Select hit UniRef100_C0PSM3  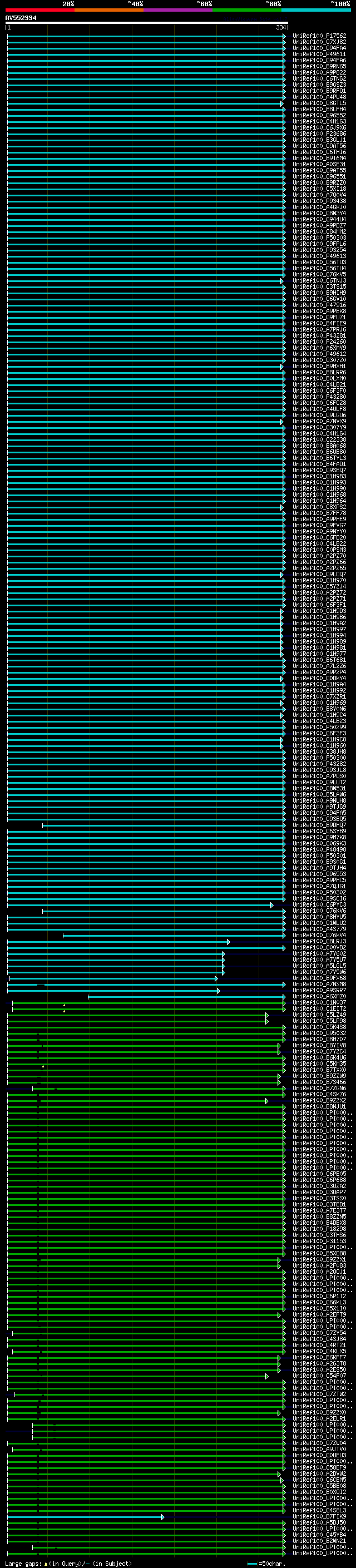pos(319,550)
